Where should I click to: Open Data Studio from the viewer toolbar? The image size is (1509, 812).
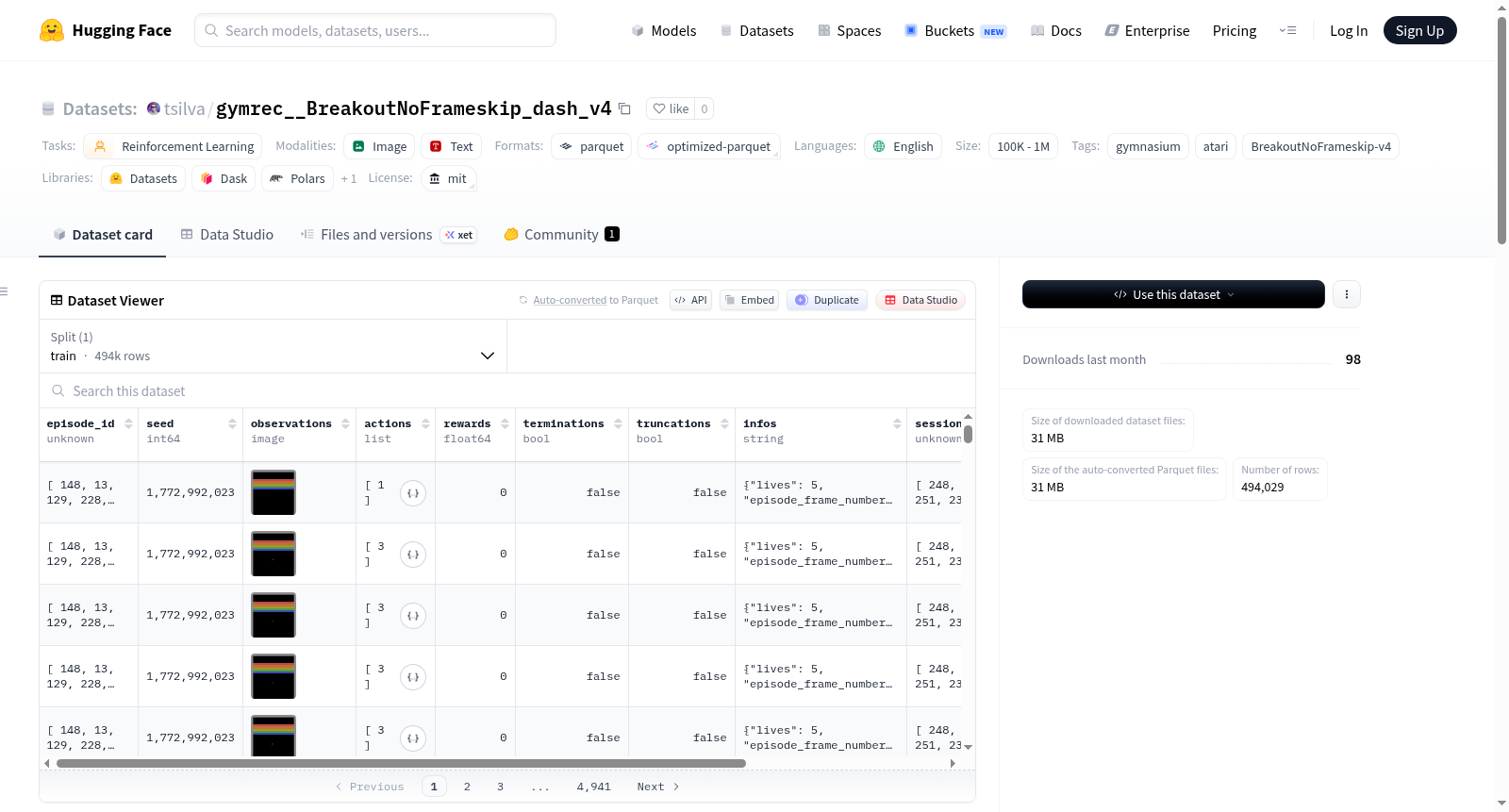(920, 300)
